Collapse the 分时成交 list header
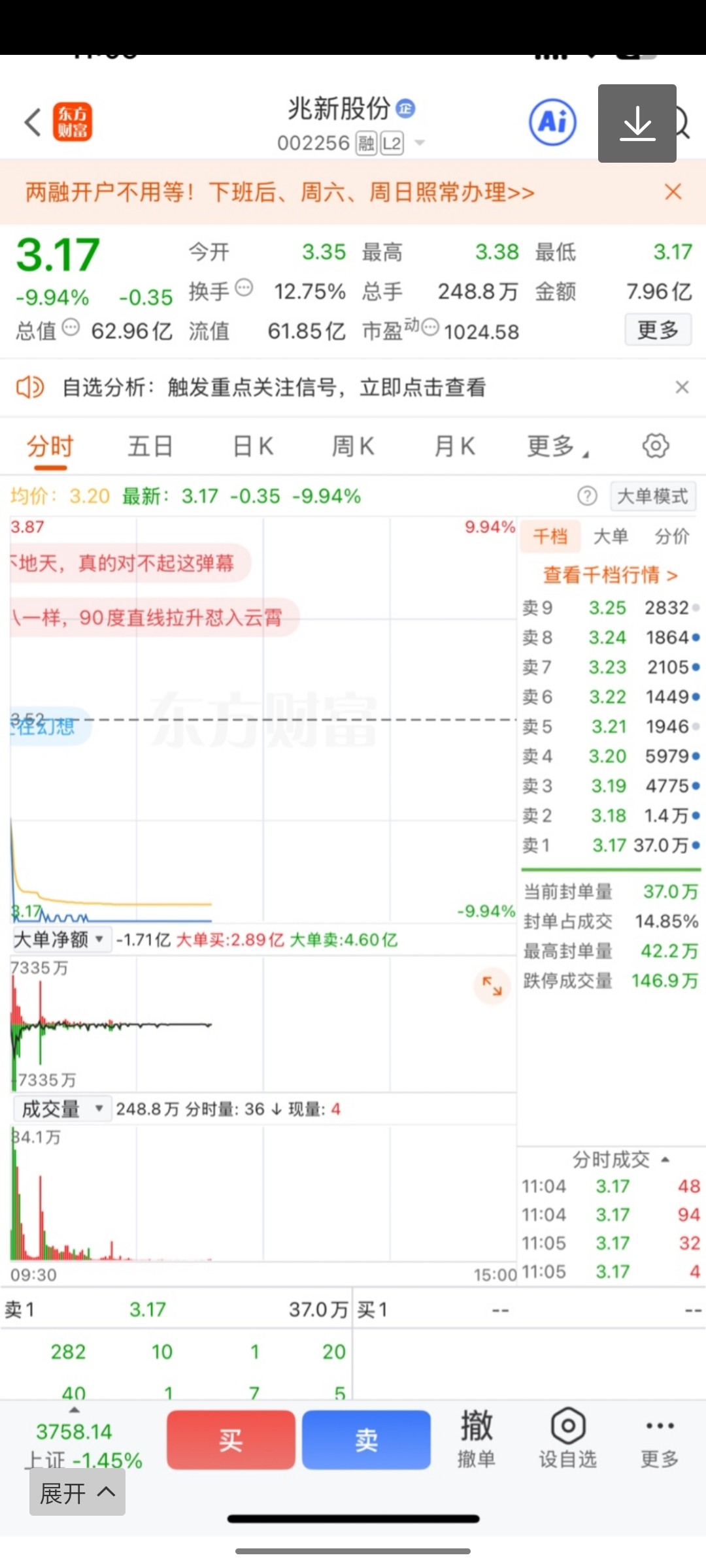The image size is (706, 1568). coord(620,1159)
